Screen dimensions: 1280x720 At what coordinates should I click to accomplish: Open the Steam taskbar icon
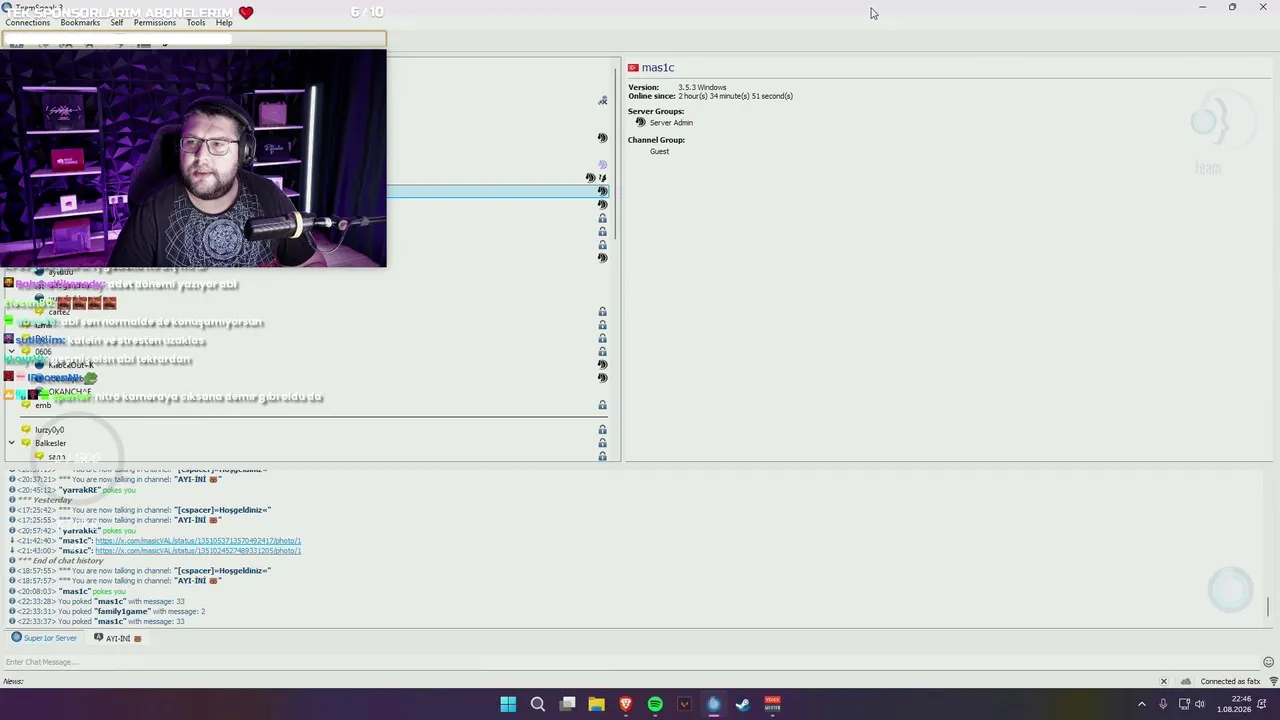pyautogui.click(x=743, y=705)
